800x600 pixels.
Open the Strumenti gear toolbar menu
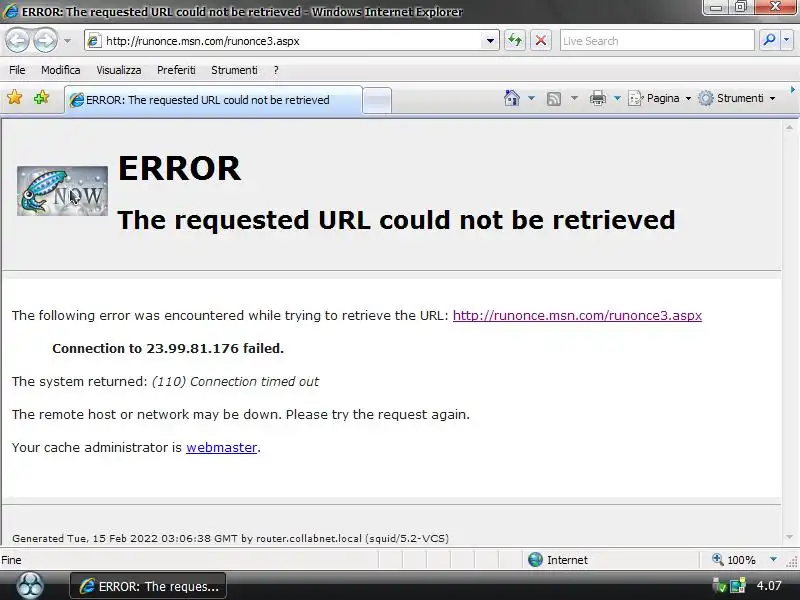tap(737, 98)
